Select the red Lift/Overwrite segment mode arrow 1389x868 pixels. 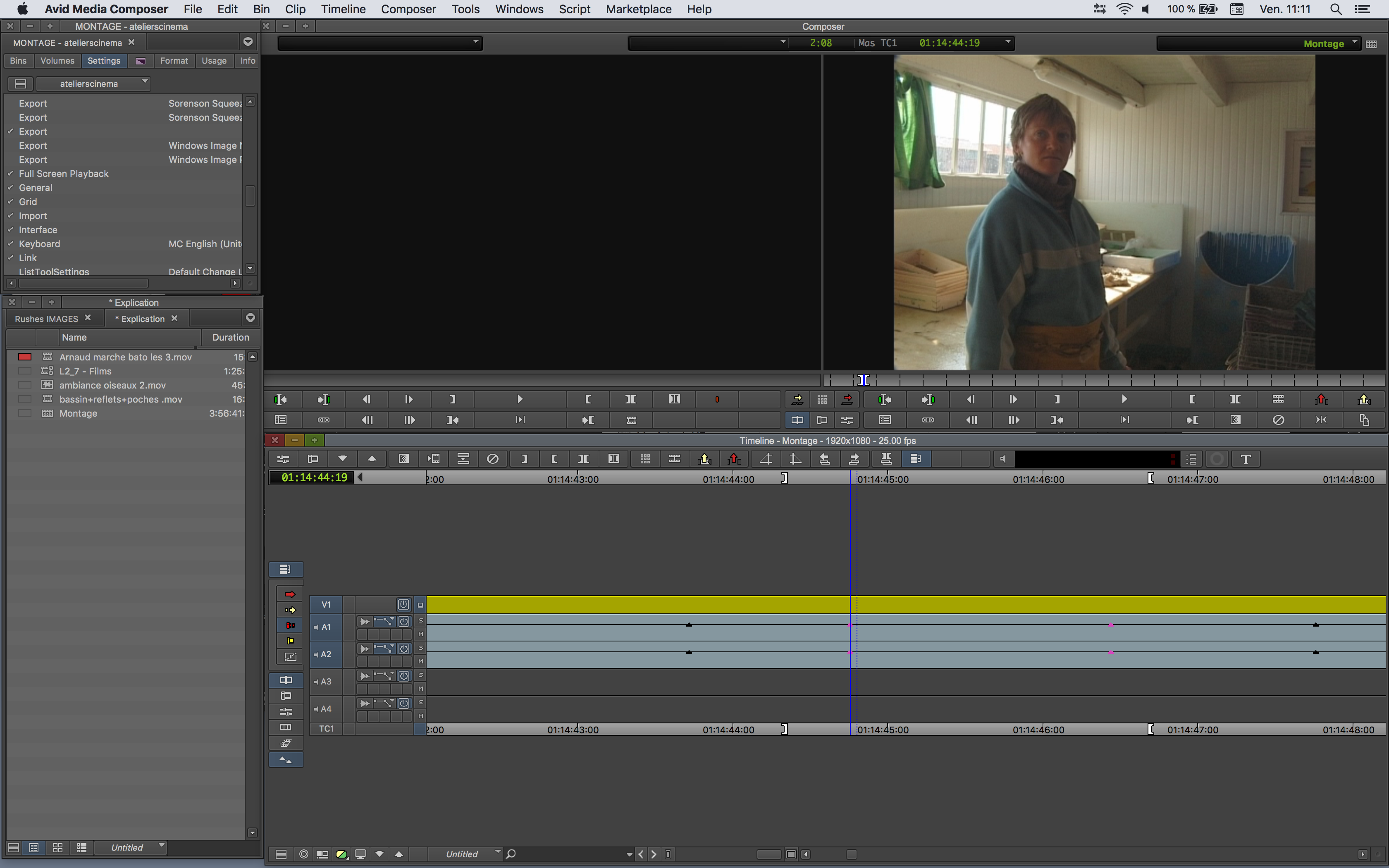tap(290, 594)
